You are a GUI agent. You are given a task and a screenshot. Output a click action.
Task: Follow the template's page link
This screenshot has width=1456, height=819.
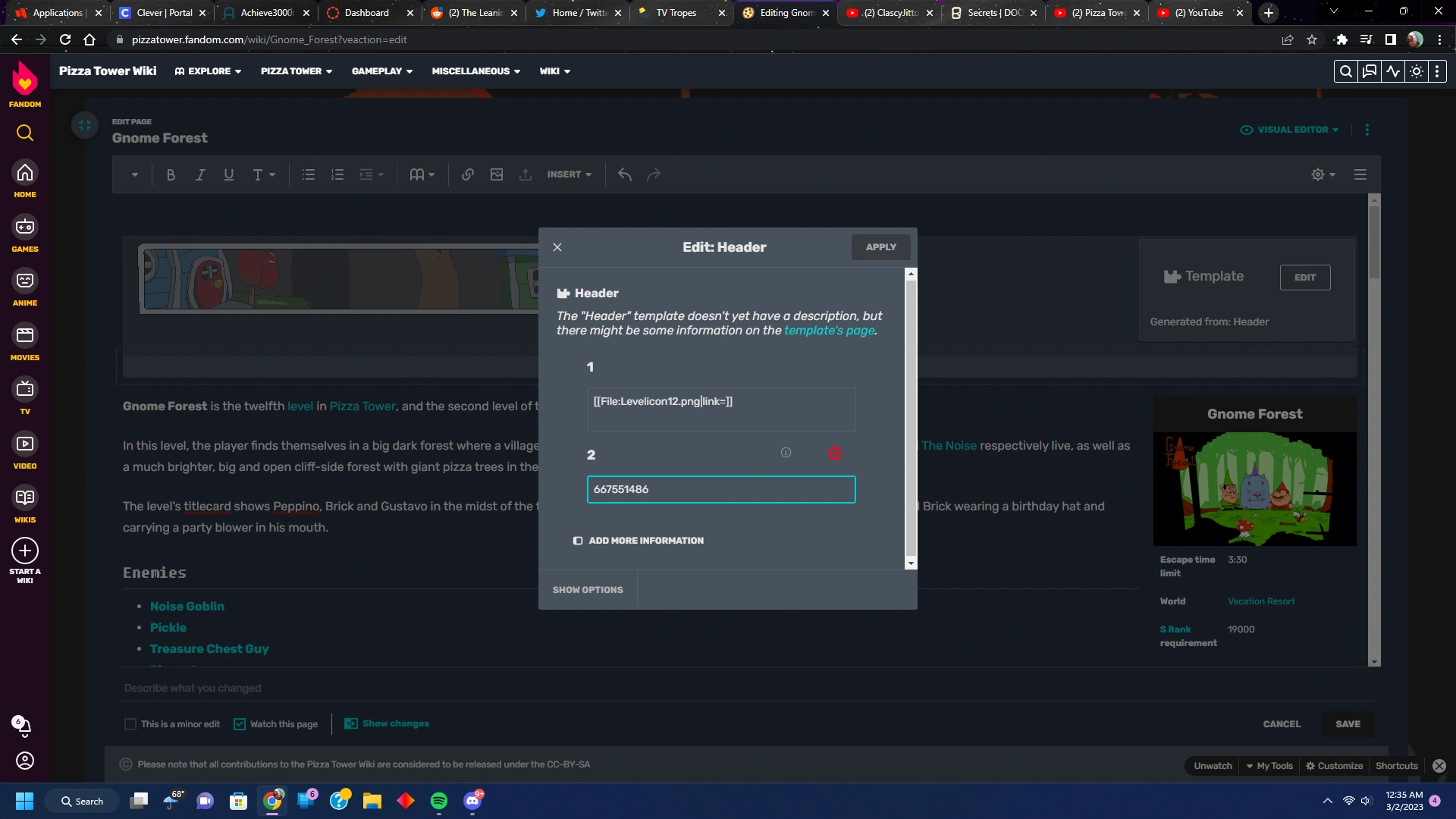click(829, 331)
